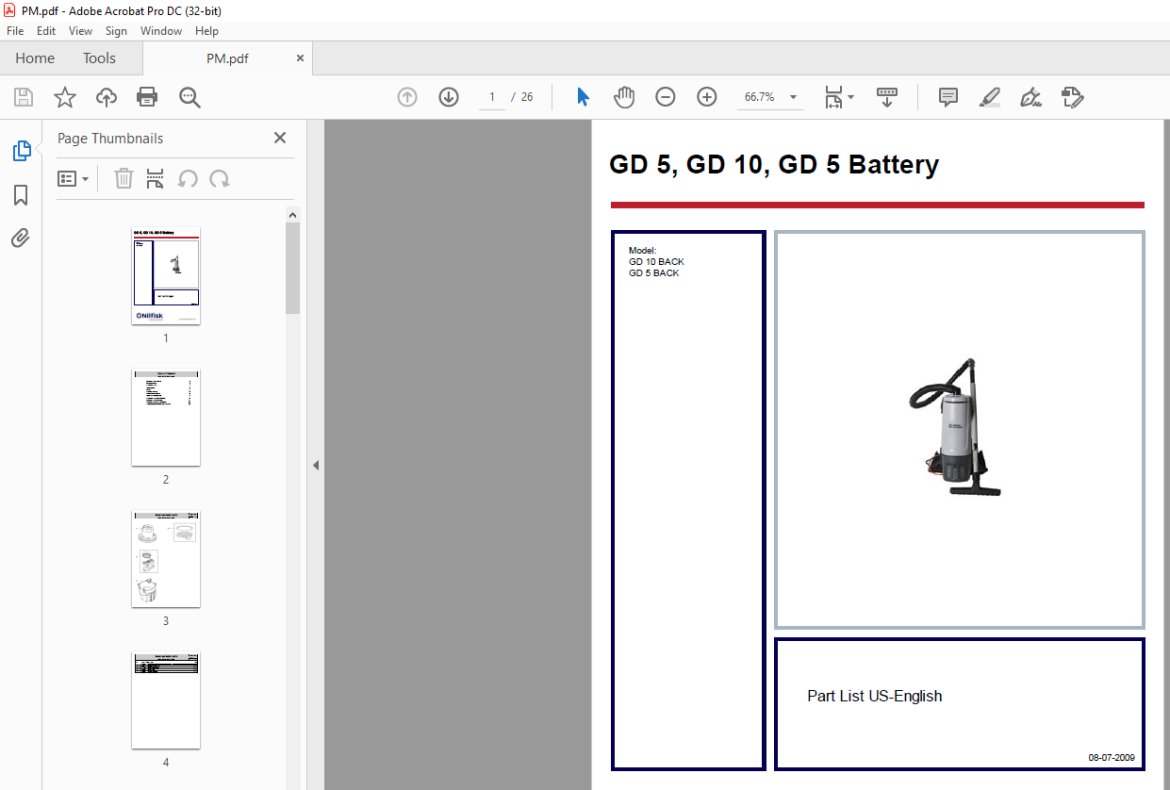Click the 'Page Thumbnails' panel title
The image size is (1170, 790).
110,138
